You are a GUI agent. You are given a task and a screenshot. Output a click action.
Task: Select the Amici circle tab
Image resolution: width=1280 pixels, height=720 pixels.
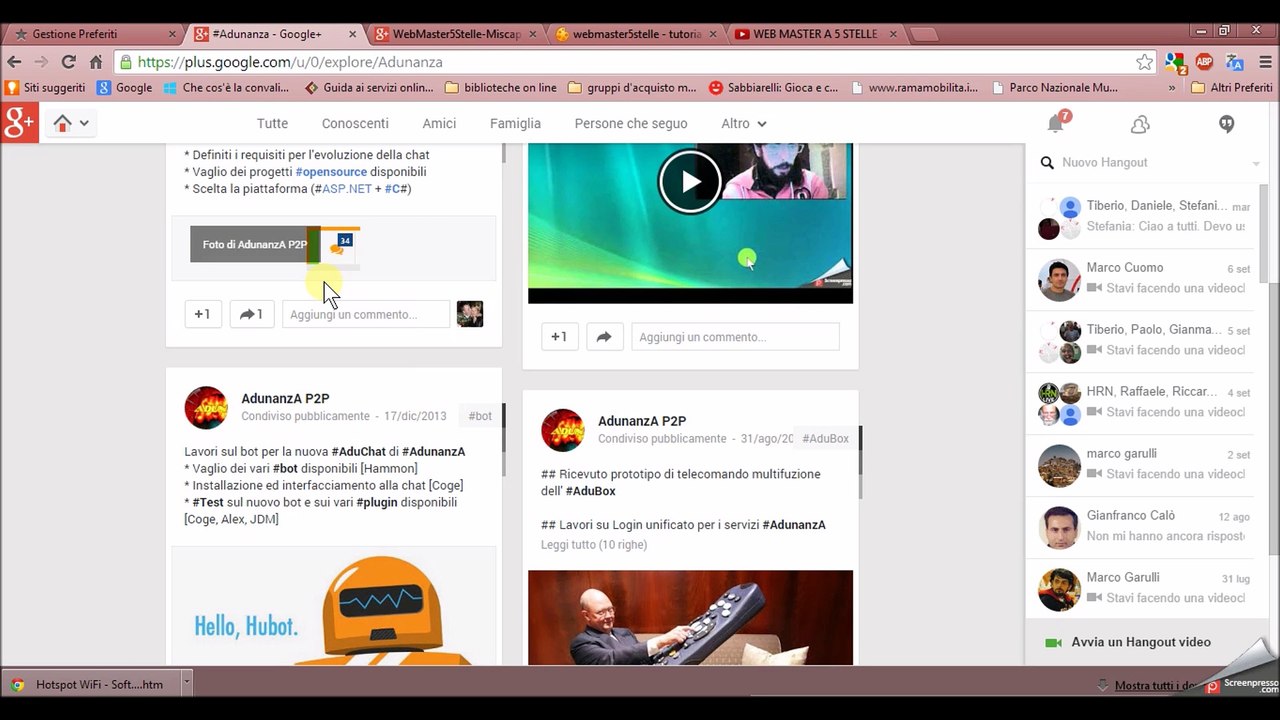coord(439,124)
